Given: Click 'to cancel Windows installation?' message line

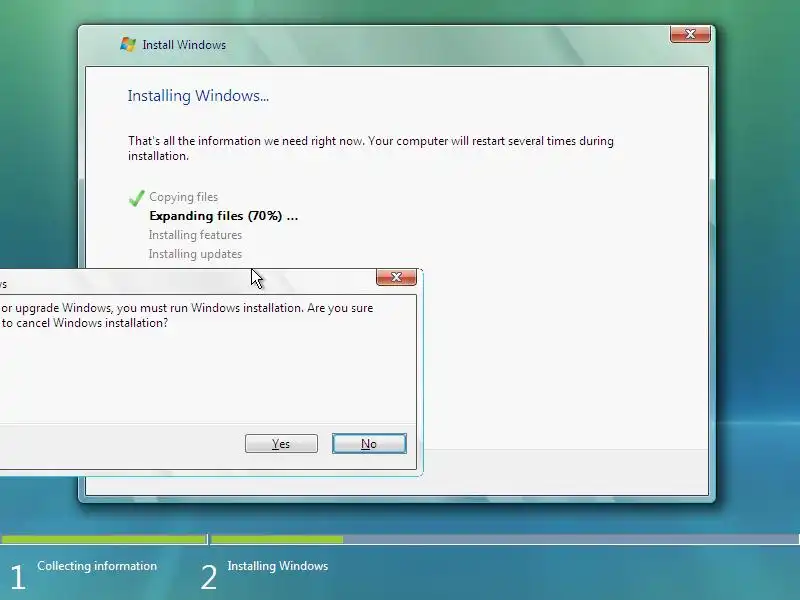Looking at the screenshot, I should (85, 323).
